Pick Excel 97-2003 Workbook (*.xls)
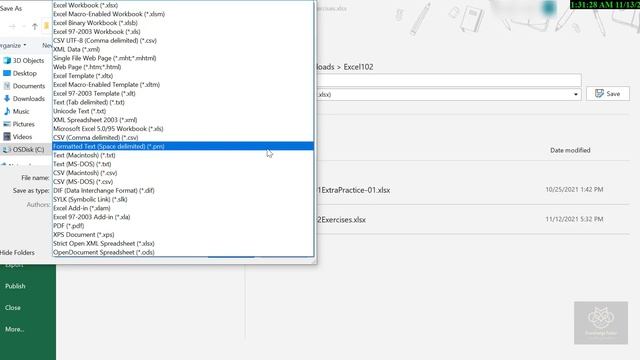Viewport: 640px width, 360px height. (183, 31)
